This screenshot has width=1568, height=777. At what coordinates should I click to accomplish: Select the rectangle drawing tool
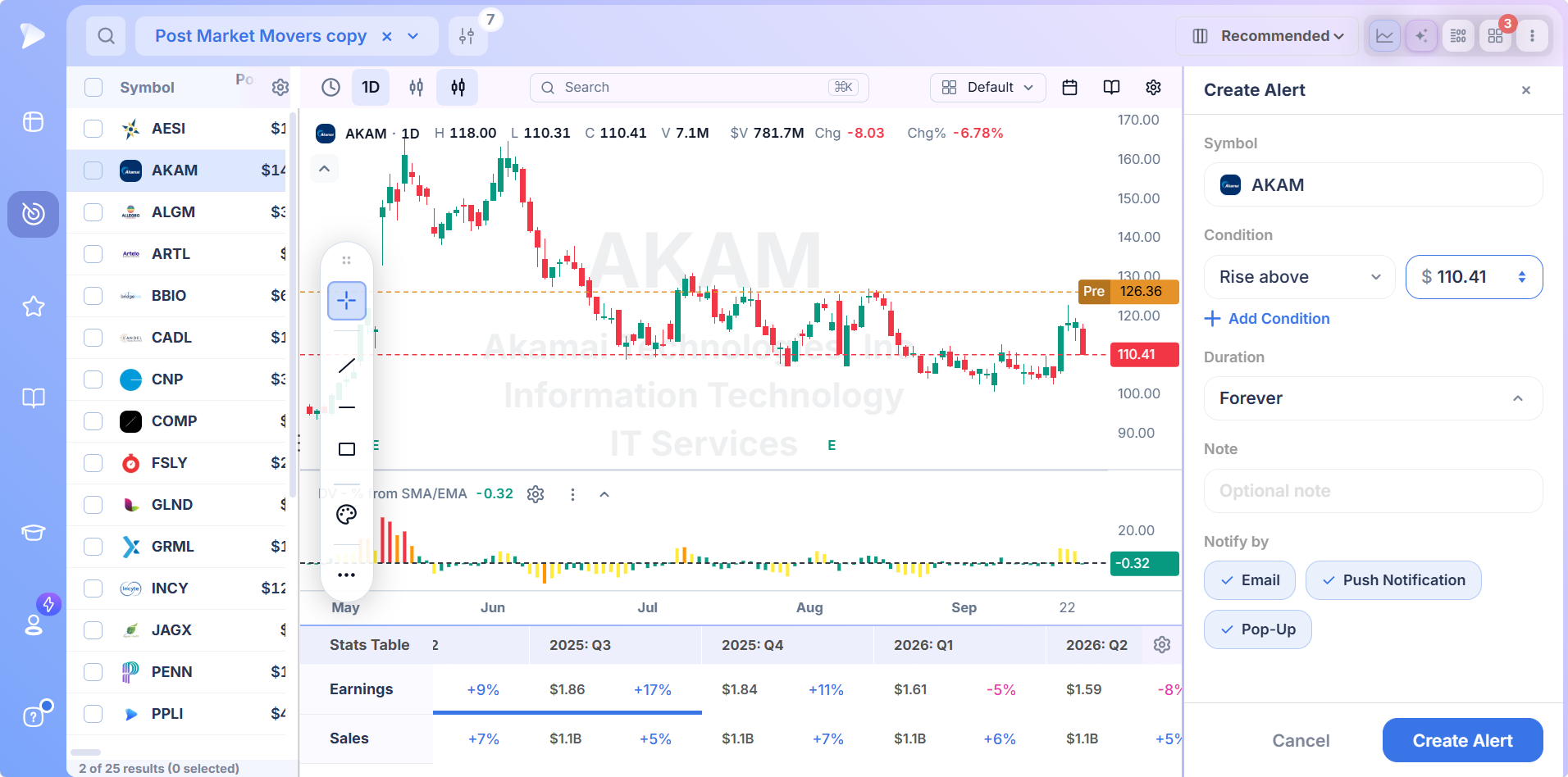(x=347, y=449)
